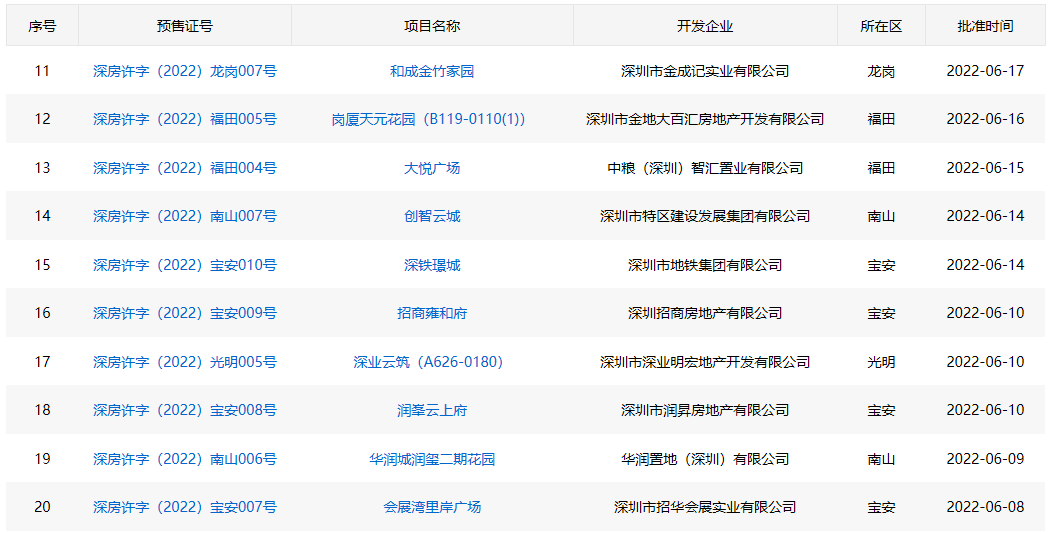Viewport: 1050px width, 534px height.
Task: Open permit link 深房许字（2022）龙岗007号
Action: tap(185, 71)
